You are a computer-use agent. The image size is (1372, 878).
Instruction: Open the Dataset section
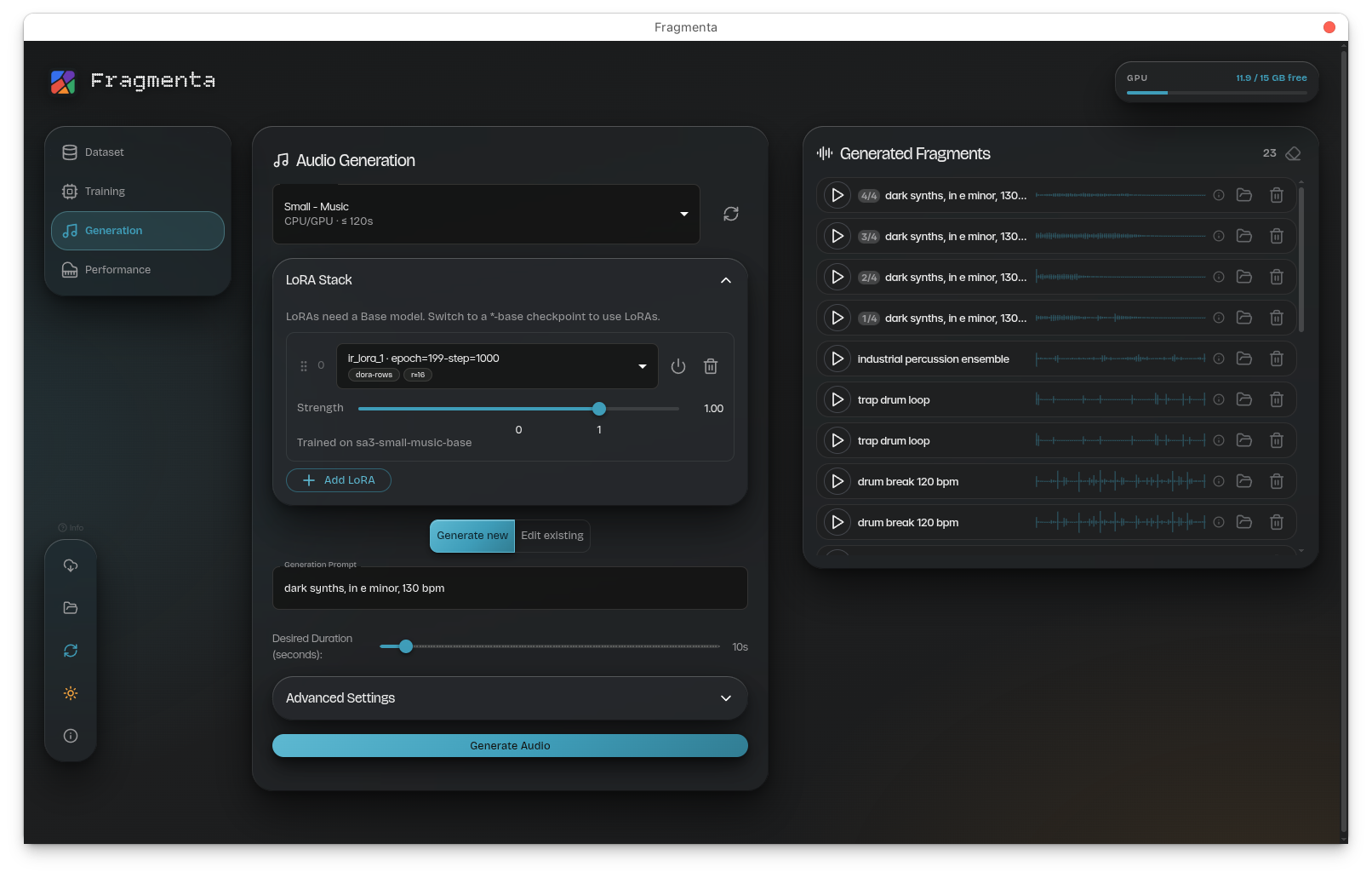pos(138,152)
